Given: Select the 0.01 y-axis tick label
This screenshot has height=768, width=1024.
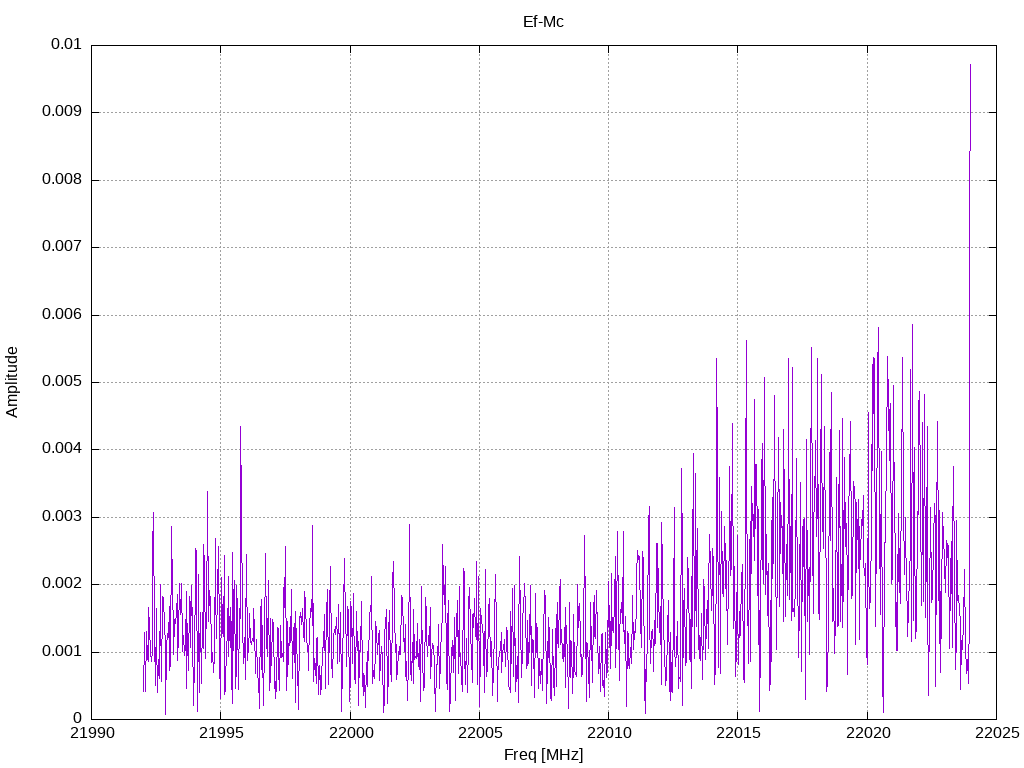Looking at the screenshot, I should (65, 45).
